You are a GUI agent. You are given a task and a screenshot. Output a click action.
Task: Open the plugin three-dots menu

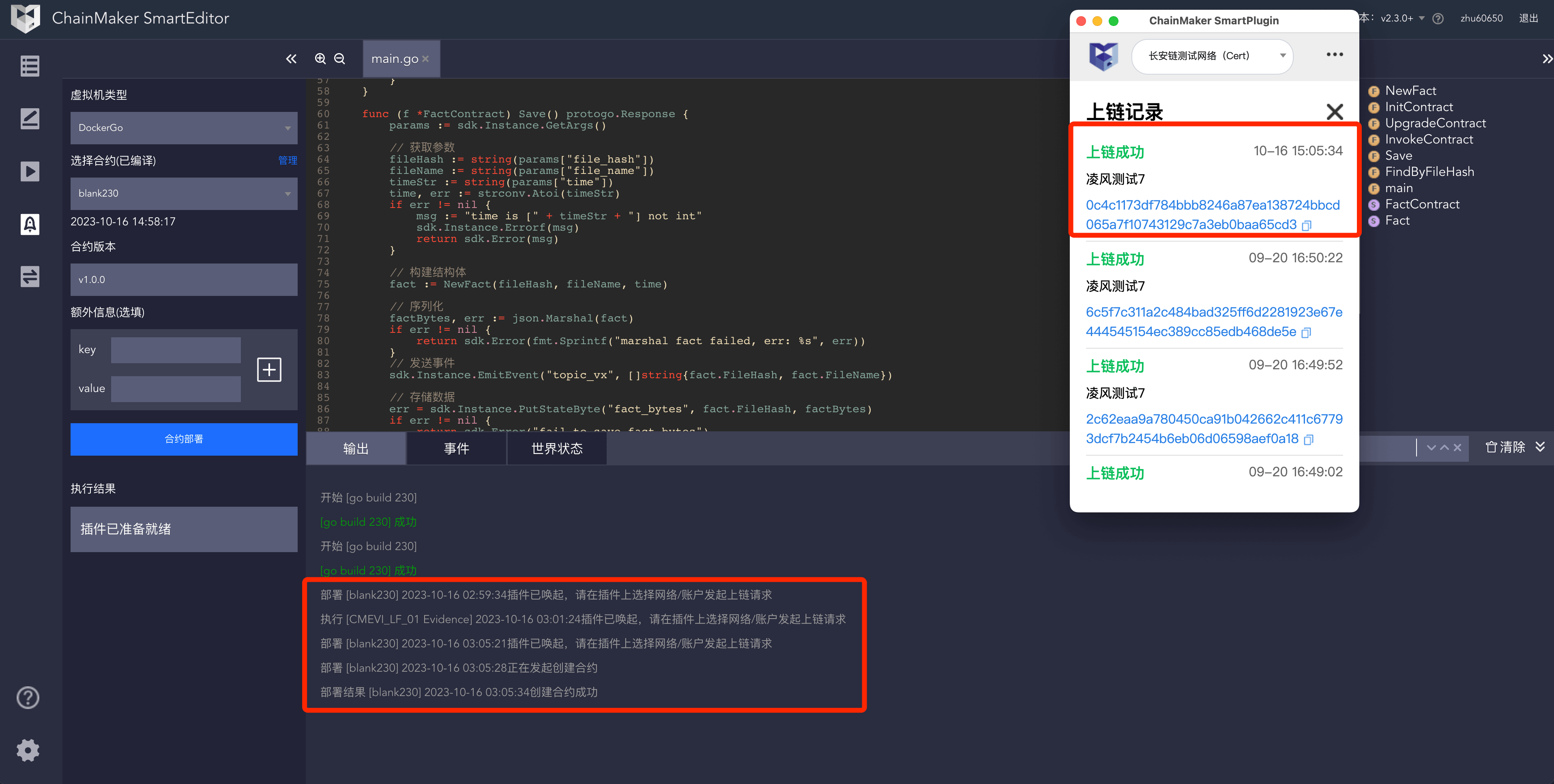(x=1335, y=55)
